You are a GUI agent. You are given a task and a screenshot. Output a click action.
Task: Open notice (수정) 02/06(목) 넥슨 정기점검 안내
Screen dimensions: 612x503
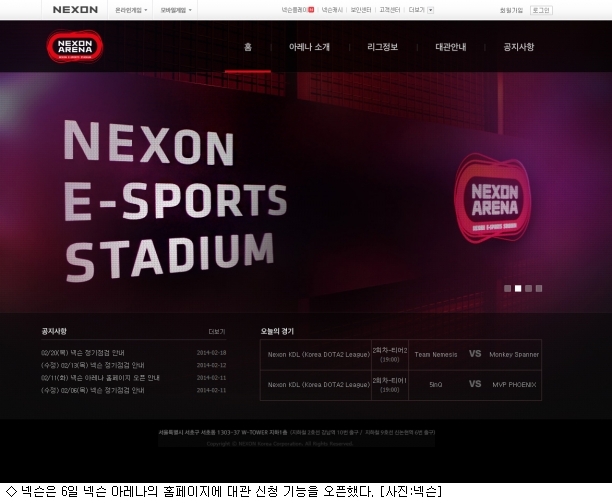point(93,390)
